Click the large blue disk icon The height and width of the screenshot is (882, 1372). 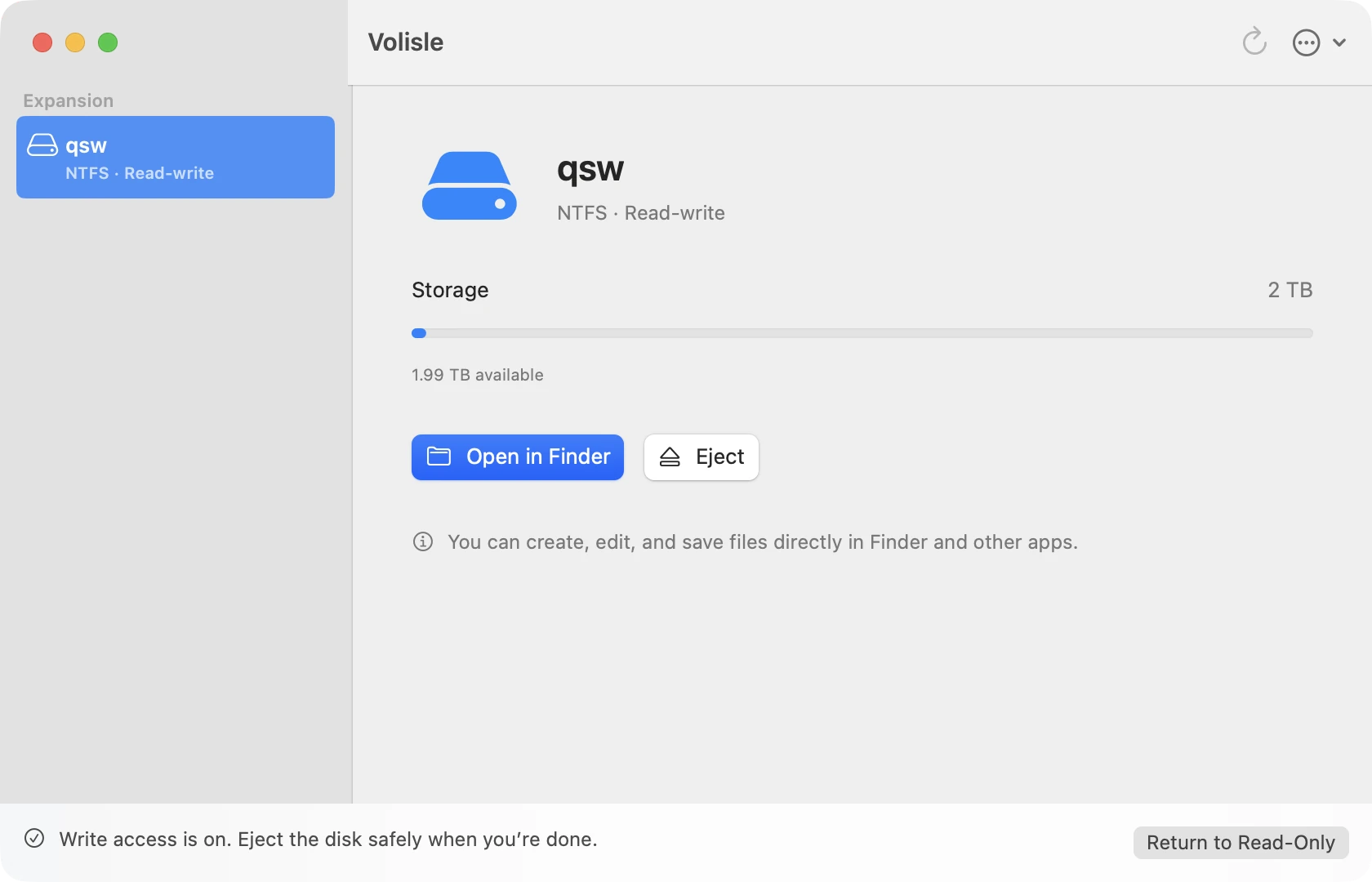[x=470, y=185]
